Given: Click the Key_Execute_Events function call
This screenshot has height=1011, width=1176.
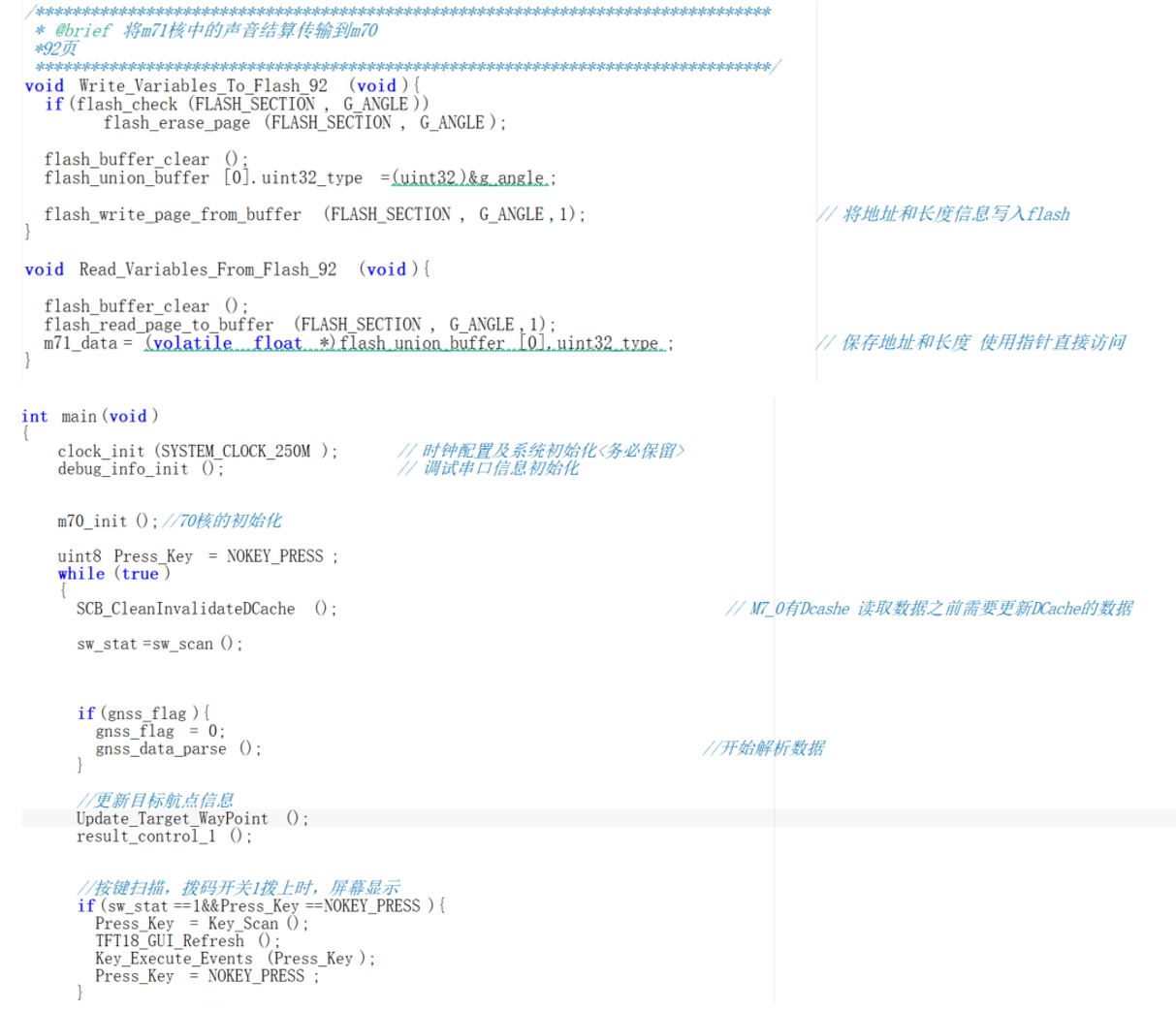Looking at the screenshot, I should [174, 959].
